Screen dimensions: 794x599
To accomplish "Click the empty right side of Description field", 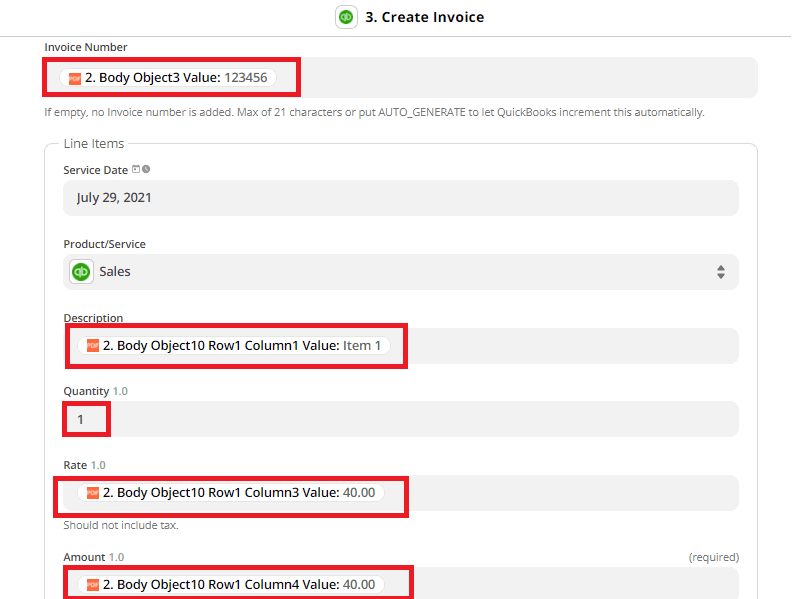I will pos(570,346).
